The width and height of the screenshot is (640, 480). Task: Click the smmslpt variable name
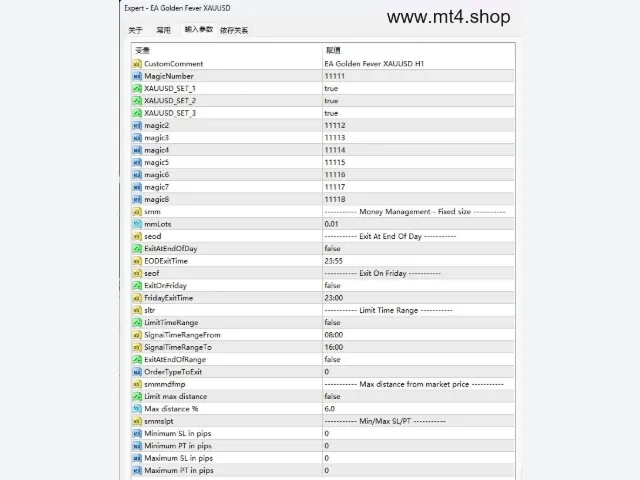click(159, 421)
